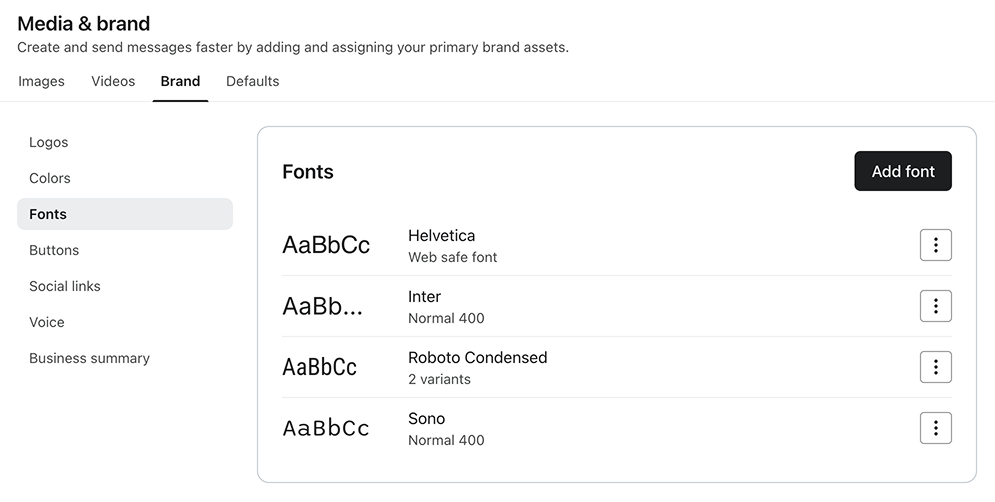Open the Helvetica font options menu
The width and height of the screenshot is (995, 502).
935,245
